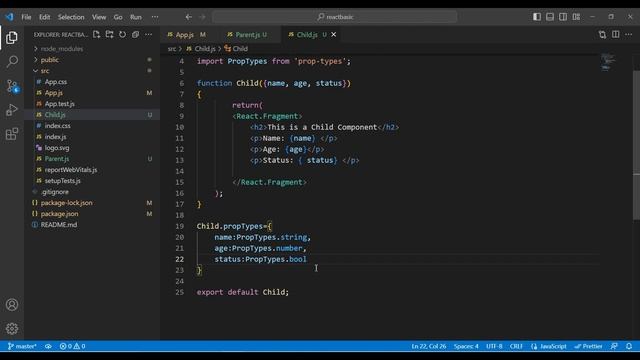Click Ln 22, Col 26 cursor position

[x=429, y=346]
